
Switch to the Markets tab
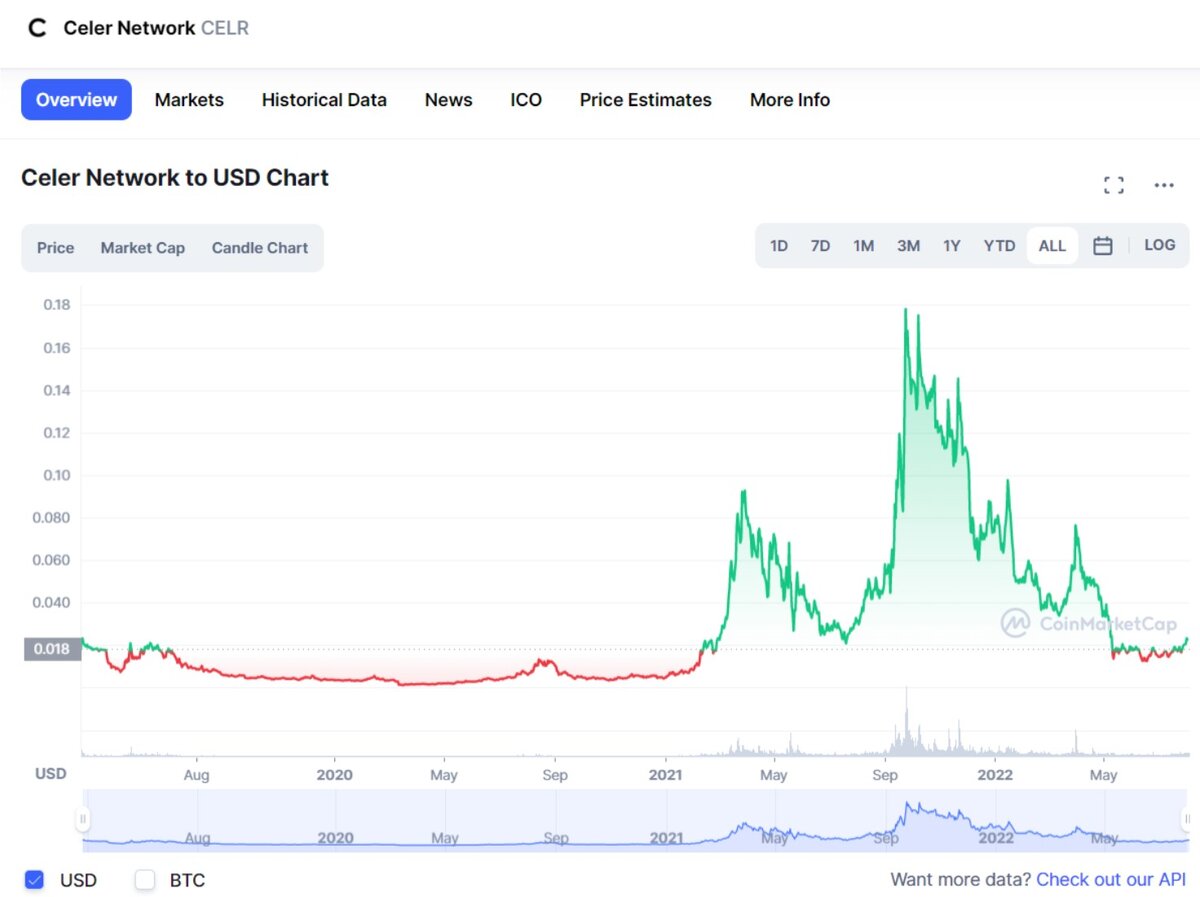click(x=189, y=100)
